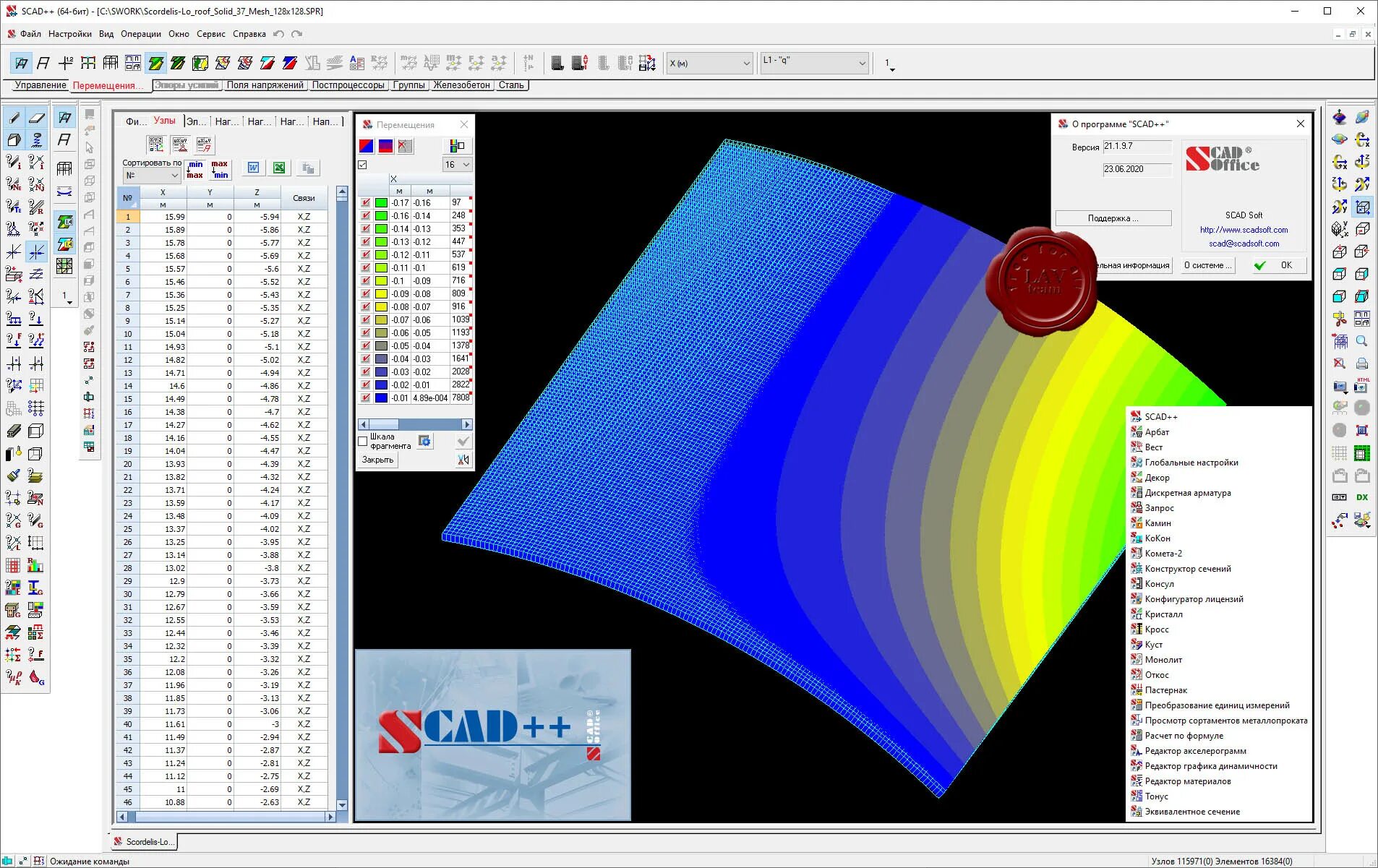Uncheck the -0.1 to -0.09 range row
The height and width of the screenshot is (868, 1378).
(366, 281)
